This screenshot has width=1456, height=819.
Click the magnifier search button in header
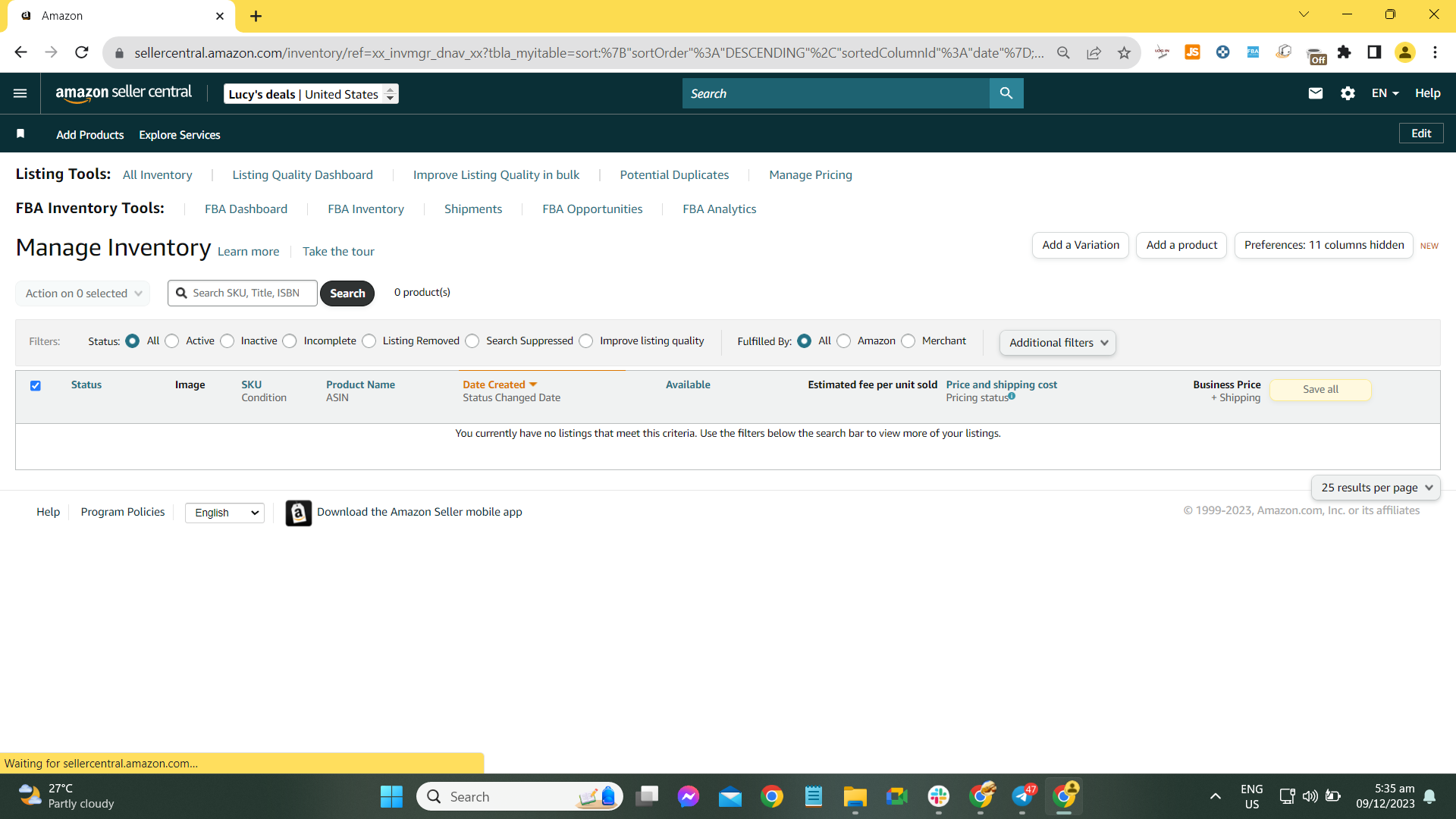tap(1006, 93)
